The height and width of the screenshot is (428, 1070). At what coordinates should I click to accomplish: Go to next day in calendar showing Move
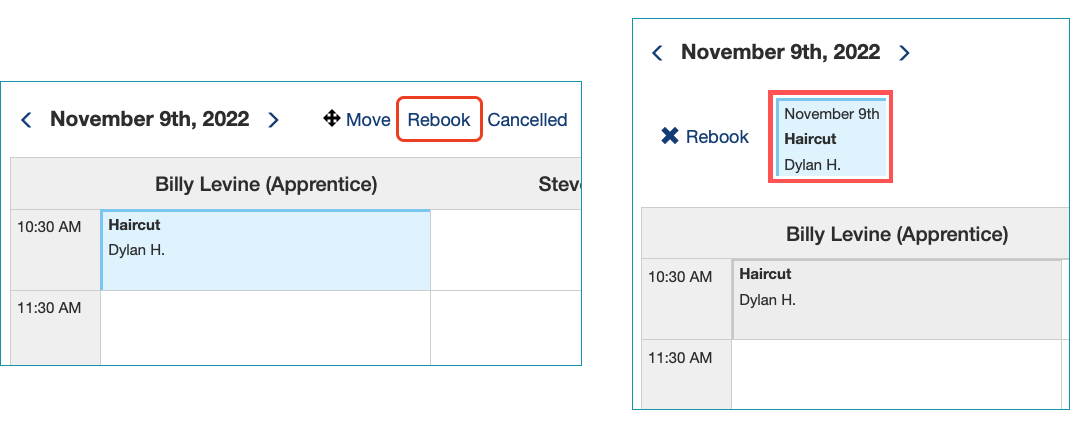point(273,120)
